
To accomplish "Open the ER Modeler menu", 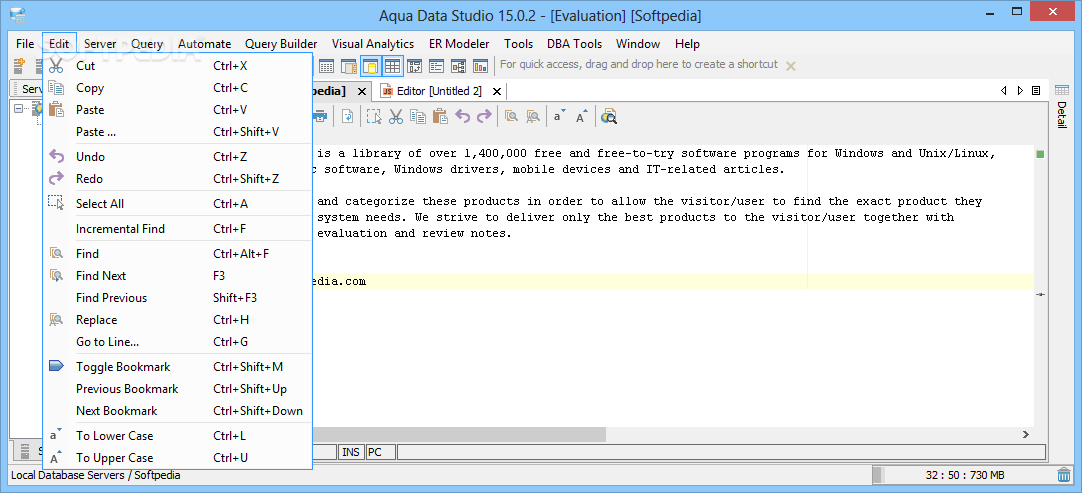I will 459,44.
